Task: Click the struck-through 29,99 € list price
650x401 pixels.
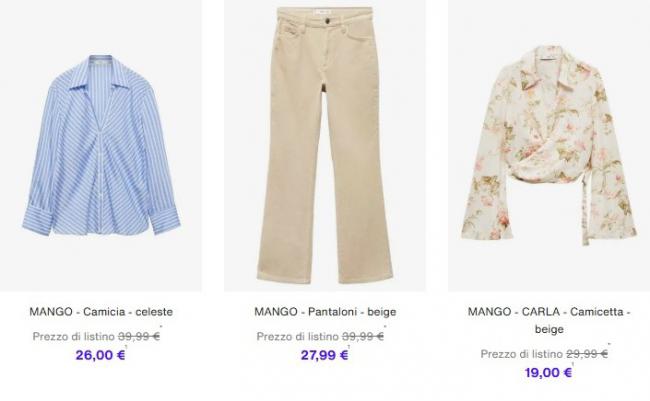Action: click(587, 354)
